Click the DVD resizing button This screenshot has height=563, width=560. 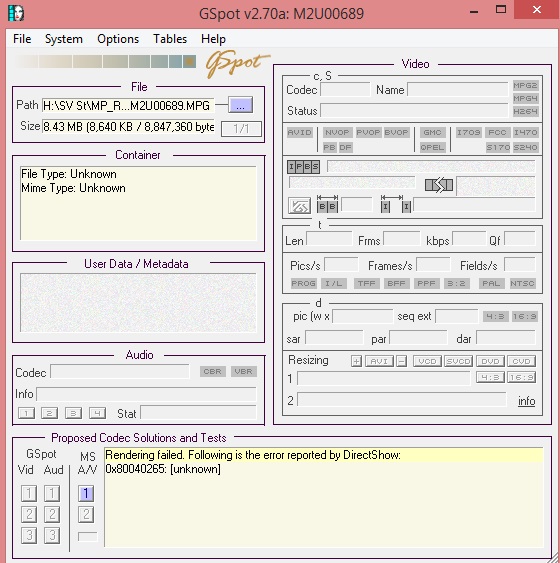pos(490,361)
